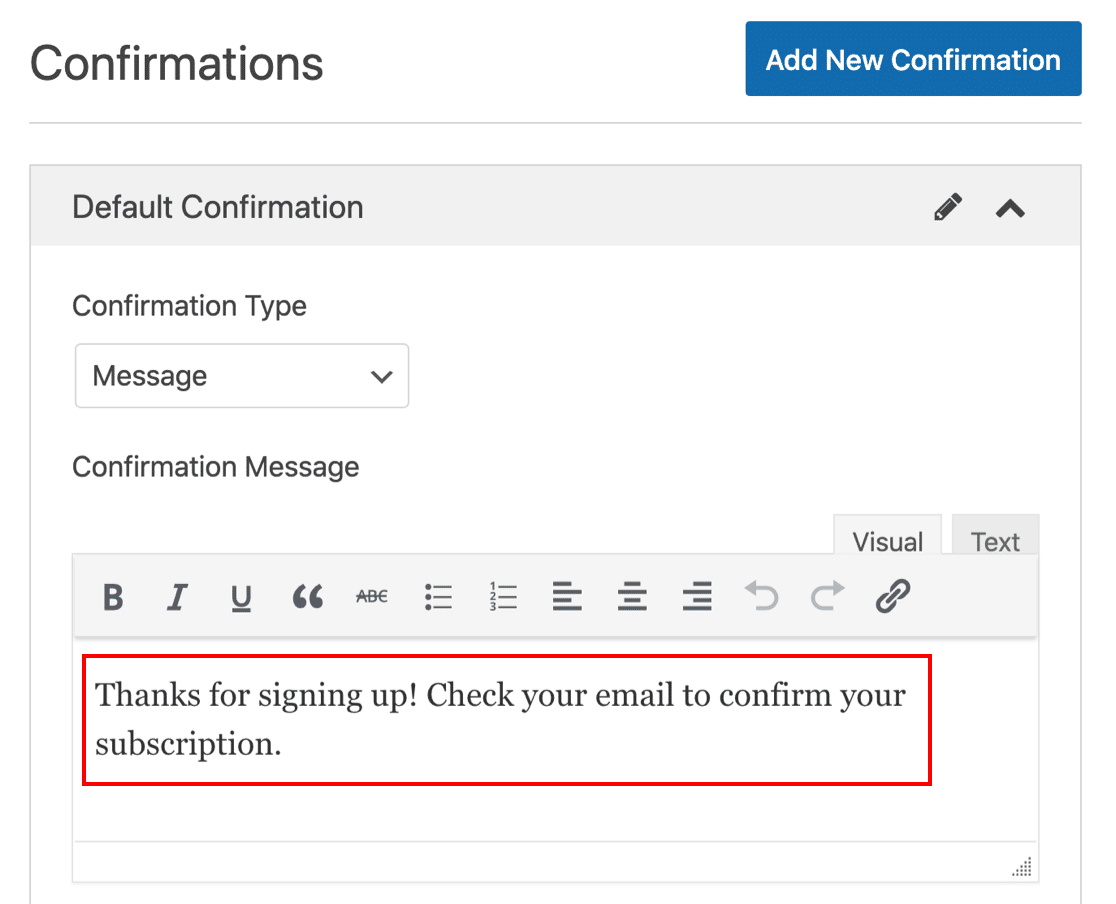Underline the selected text

[x=241, y=598]
